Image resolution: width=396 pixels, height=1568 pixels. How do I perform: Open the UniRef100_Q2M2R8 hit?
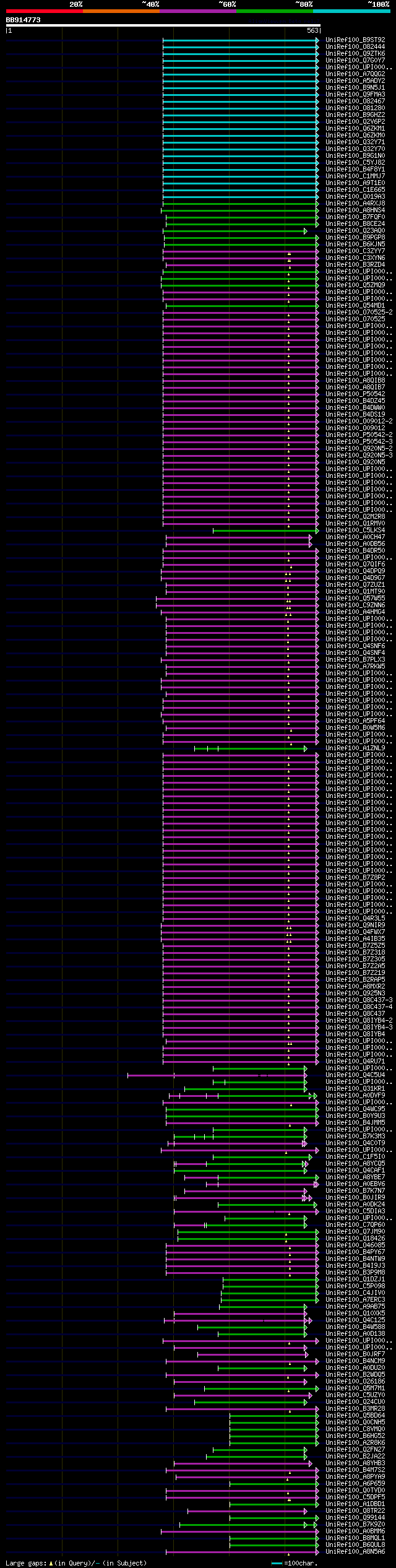[x=355, y=516]
